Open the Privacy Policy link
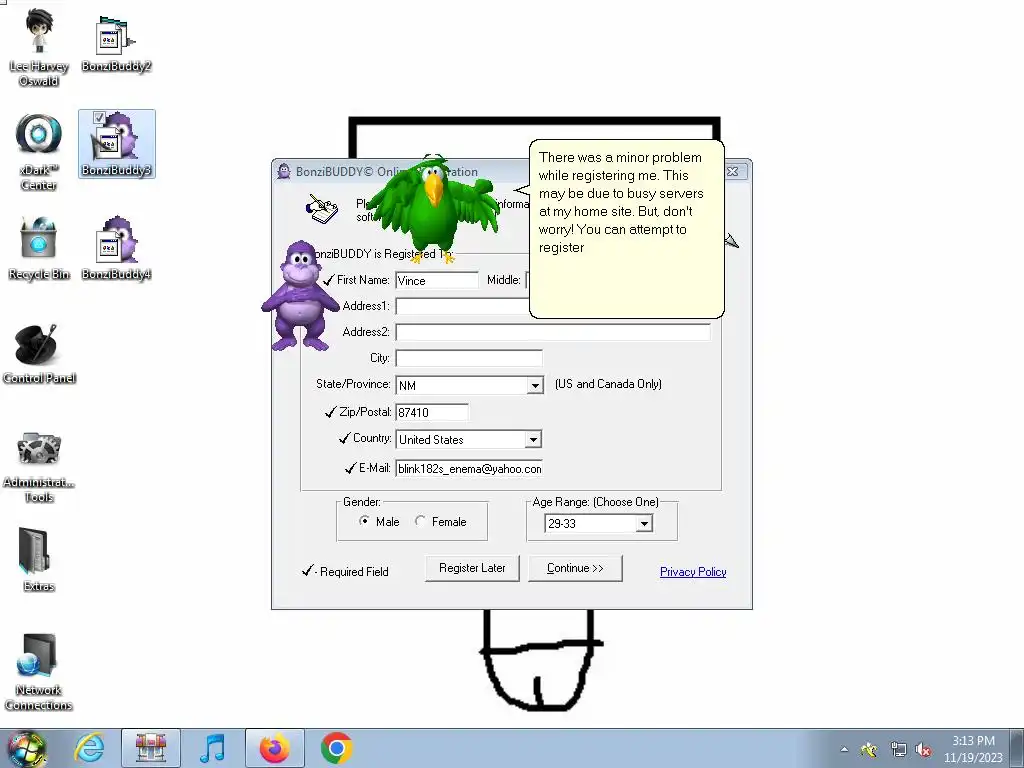1024x768 pixels. (x=693, y=572)
